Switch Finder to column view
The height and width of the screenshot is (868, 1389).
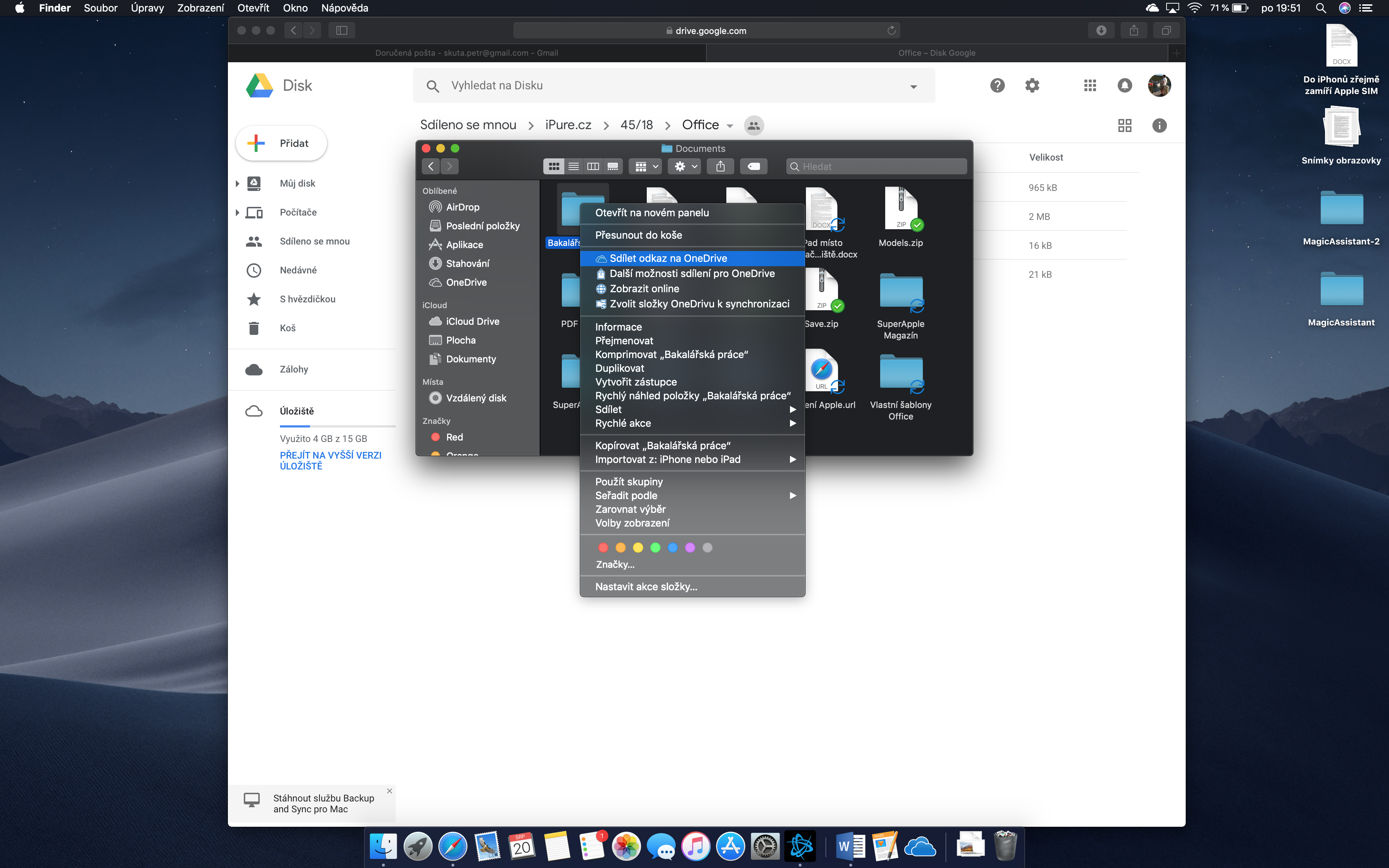593,166
